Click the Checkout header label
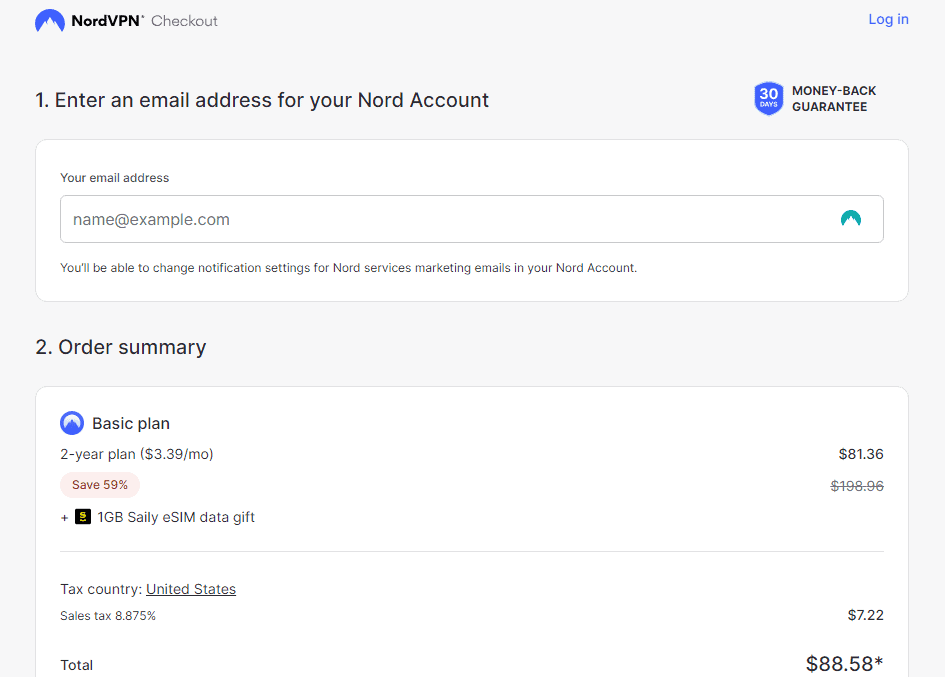The image size is (945, 677). 184,21
